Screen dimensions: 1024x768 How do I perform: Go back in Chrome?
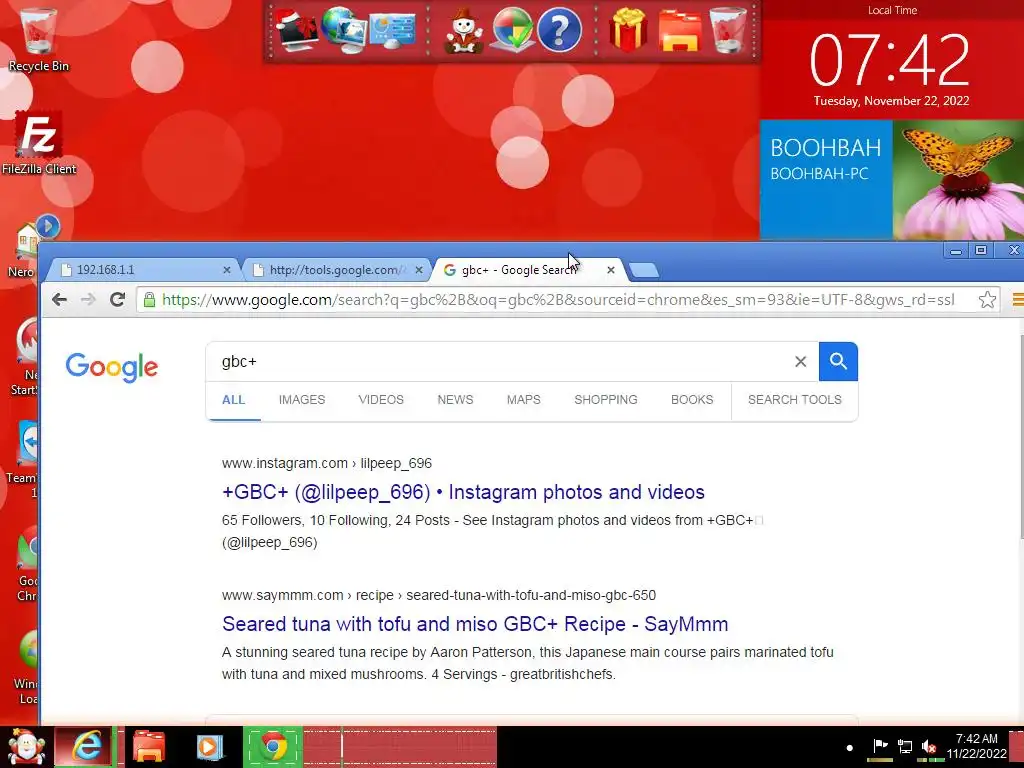click(x=59, y=300)
